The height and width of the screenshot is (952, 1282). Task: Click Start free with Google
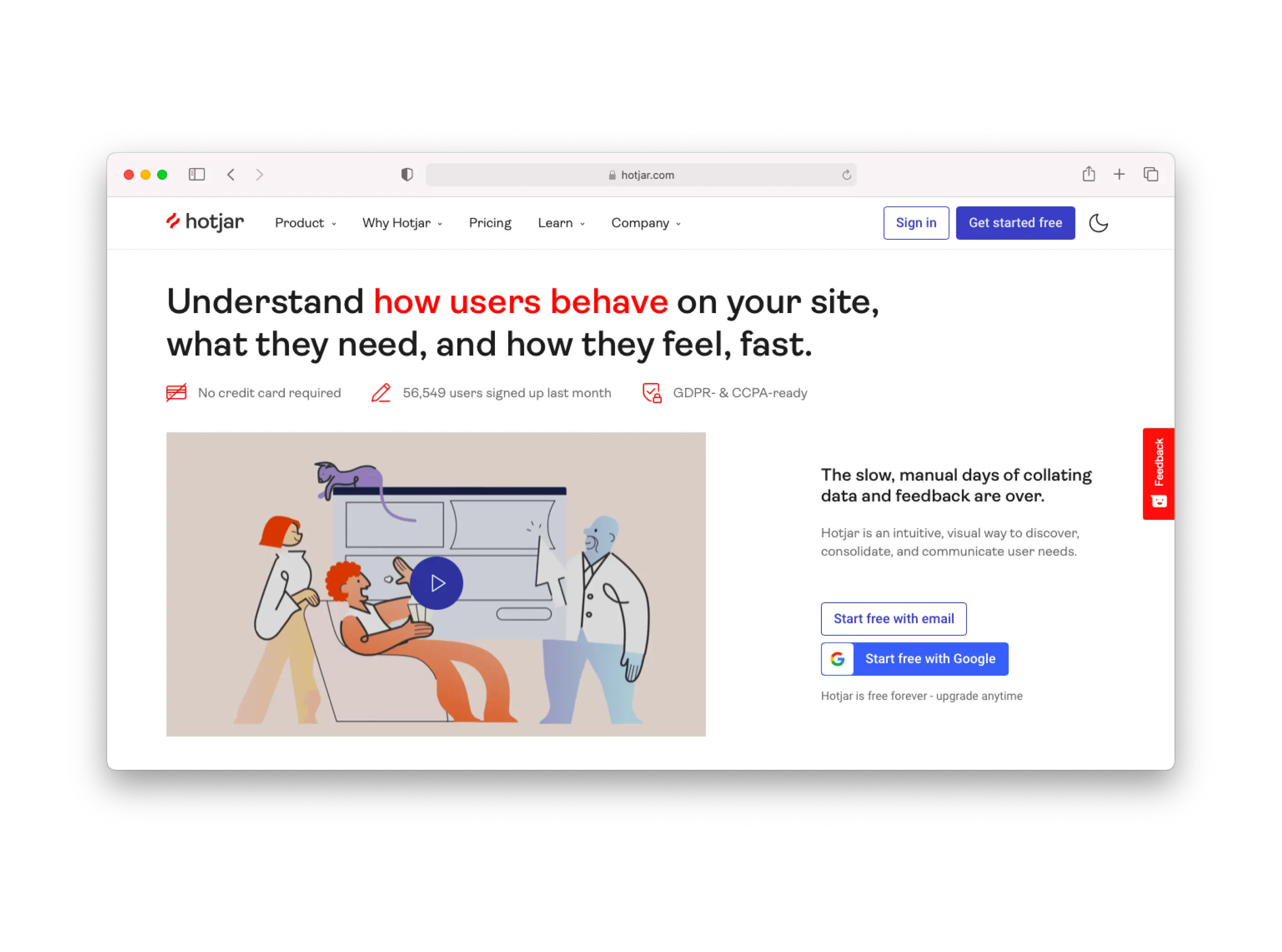[x=914, y=659]
